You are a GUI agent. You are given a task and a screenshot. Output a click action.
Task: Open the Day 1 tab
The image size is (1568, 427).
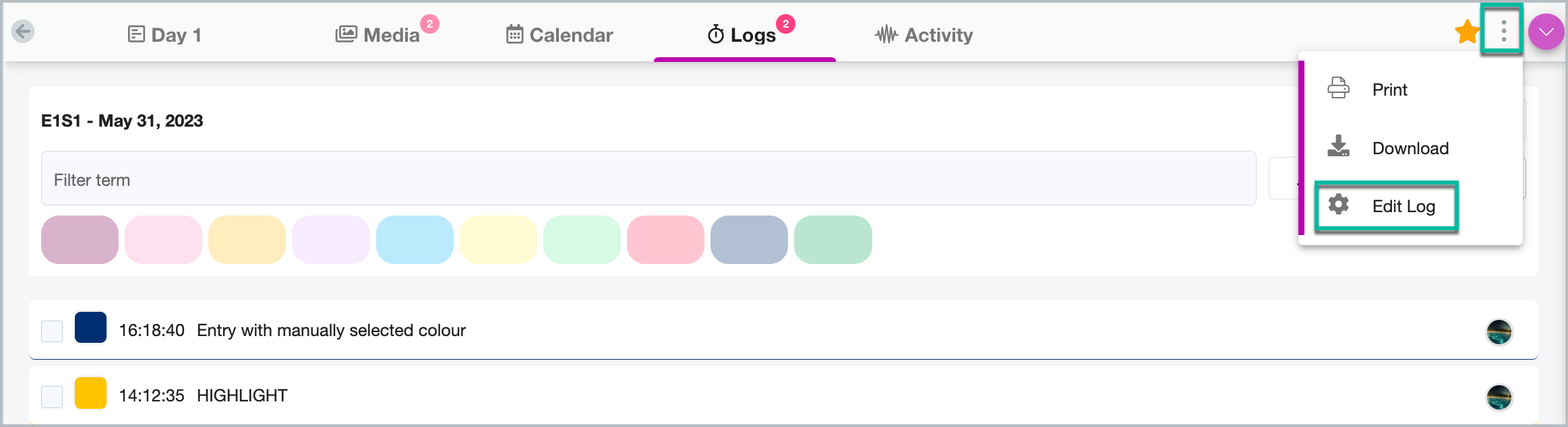(164, 34)
